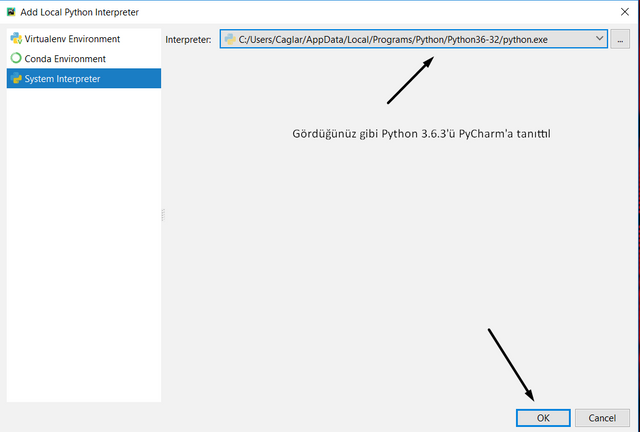Click the python.exe interpreter path text
This screenshot has width=640, height=432.
click(x=394, y=39)
